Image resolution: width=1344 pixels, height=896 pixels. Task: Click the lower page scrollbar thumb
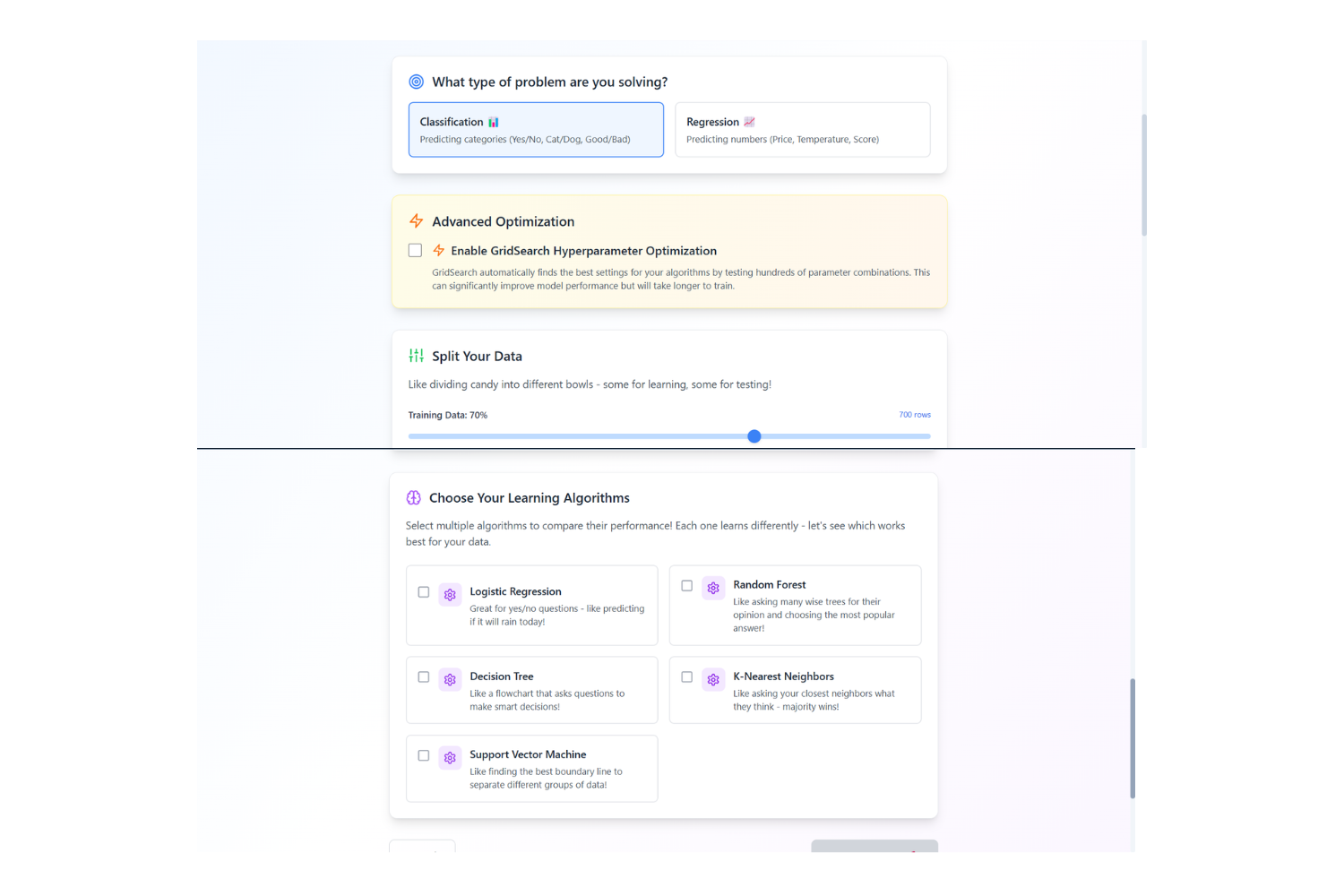click(1133, 738)
